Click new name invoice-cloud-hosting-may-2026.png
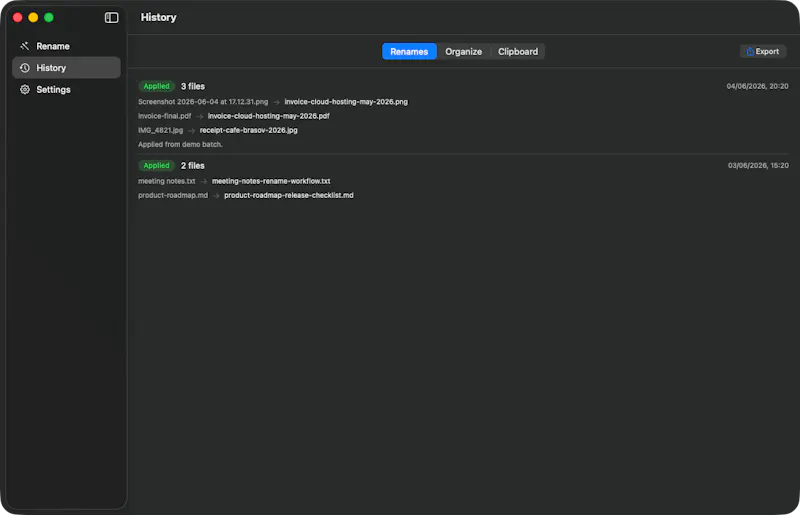The height and width of the screenshot is (515, 800). pos(346,102)
